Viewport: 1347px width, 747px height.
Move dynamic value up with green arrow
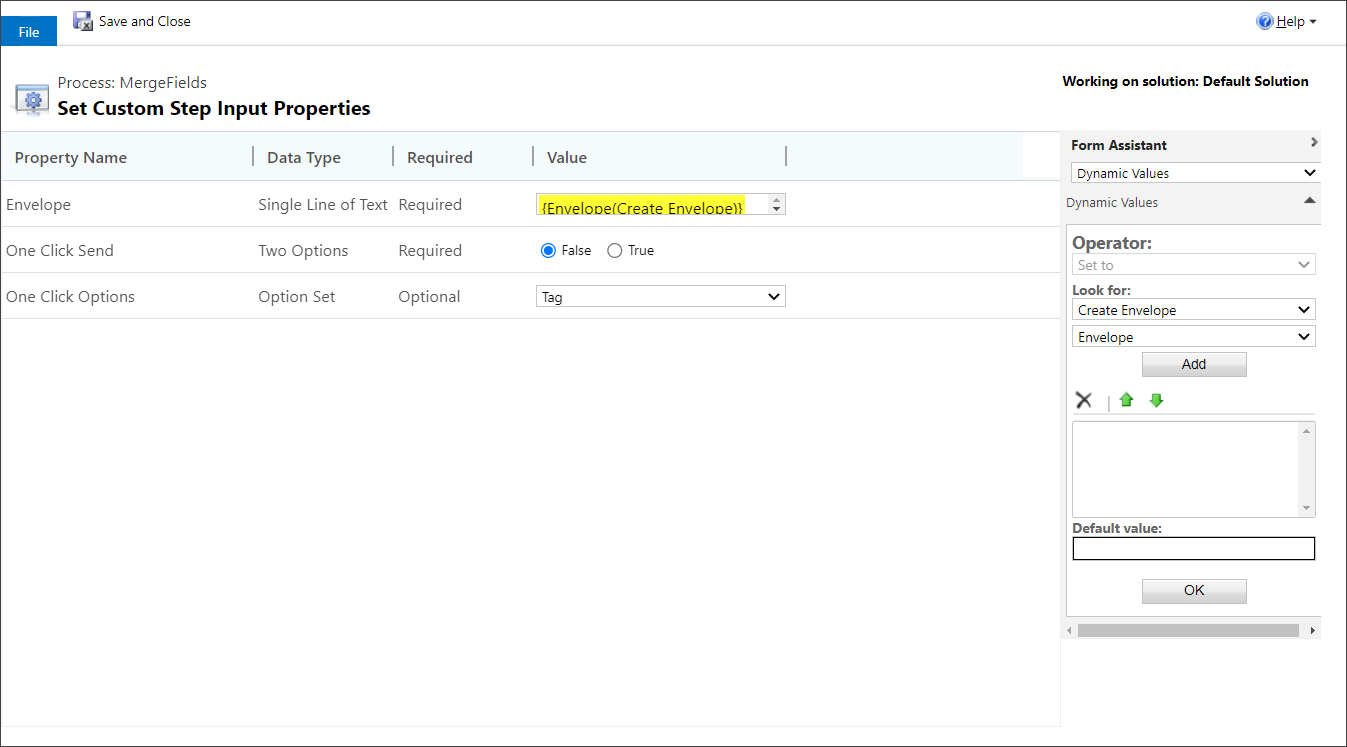1126,399
